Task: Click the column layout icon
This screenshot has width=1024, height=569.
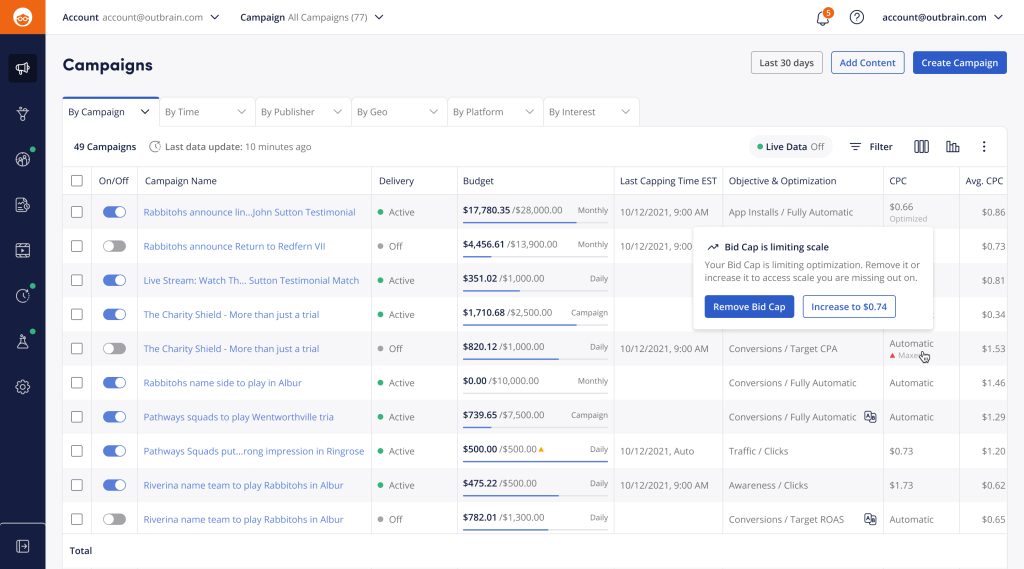Action: [x=921, y=147]
